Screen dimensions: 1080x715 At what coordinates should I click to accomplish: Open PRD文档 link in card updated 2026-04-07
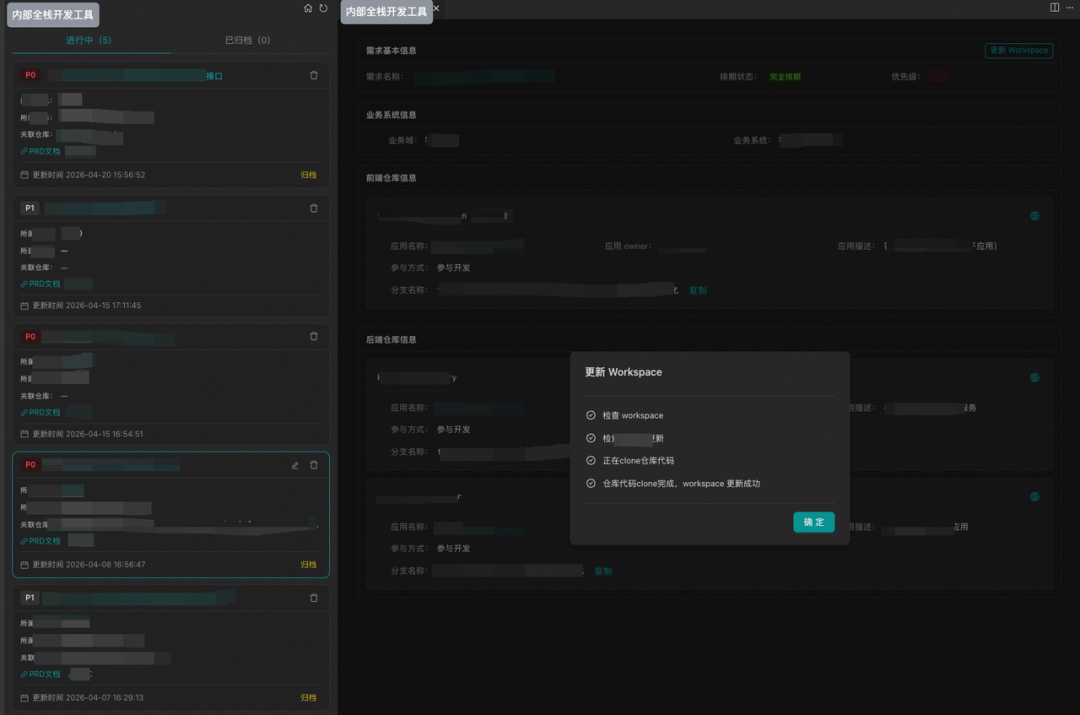pos(41,674)
